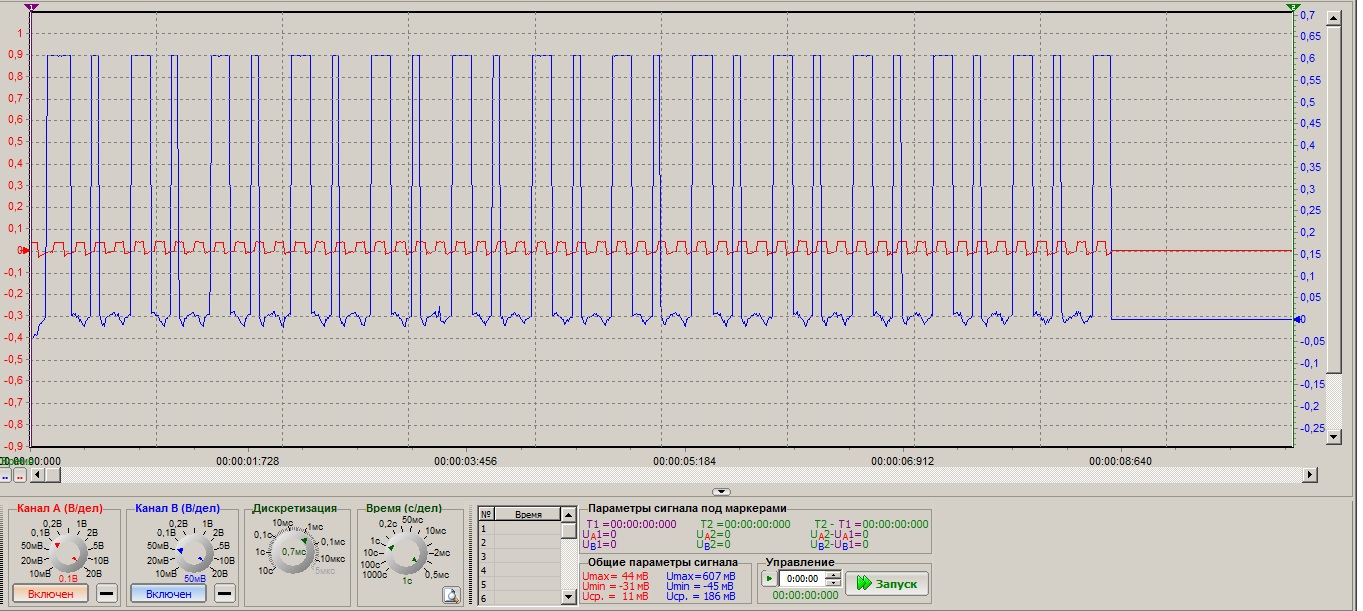The height and width of the screenshot is (611, 1363).
Task: Click the 'Umax=607 мВ' channel B reading
Action: click(700, 577)
